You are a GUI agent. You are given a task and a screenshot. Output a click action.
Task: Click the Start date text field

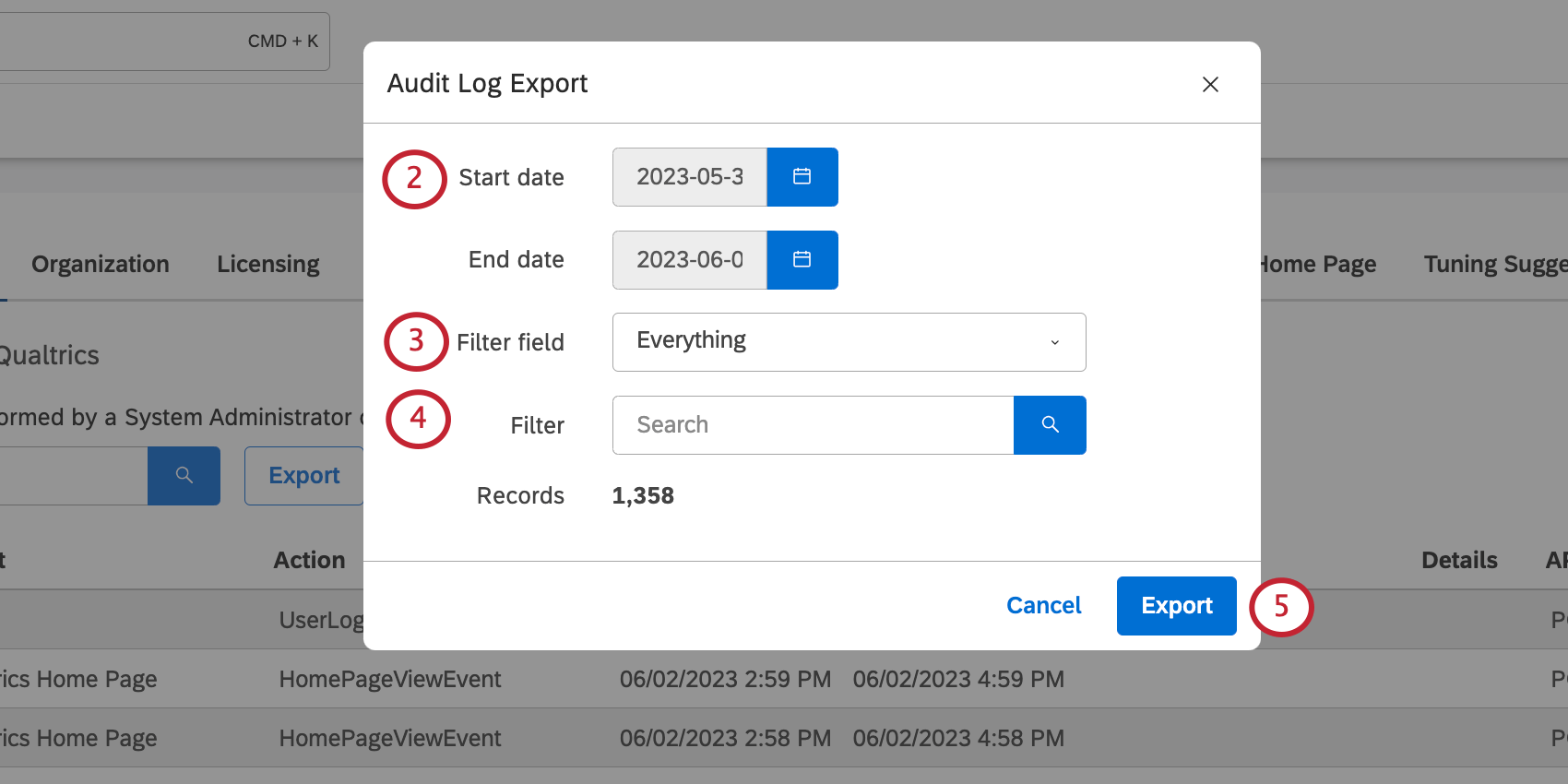point(690,177)
